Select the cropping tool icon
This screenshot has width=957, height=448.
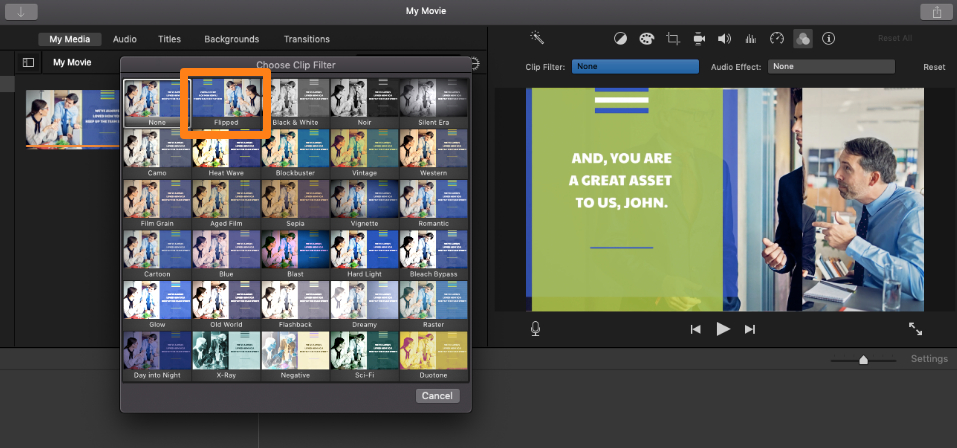(673, 39)
